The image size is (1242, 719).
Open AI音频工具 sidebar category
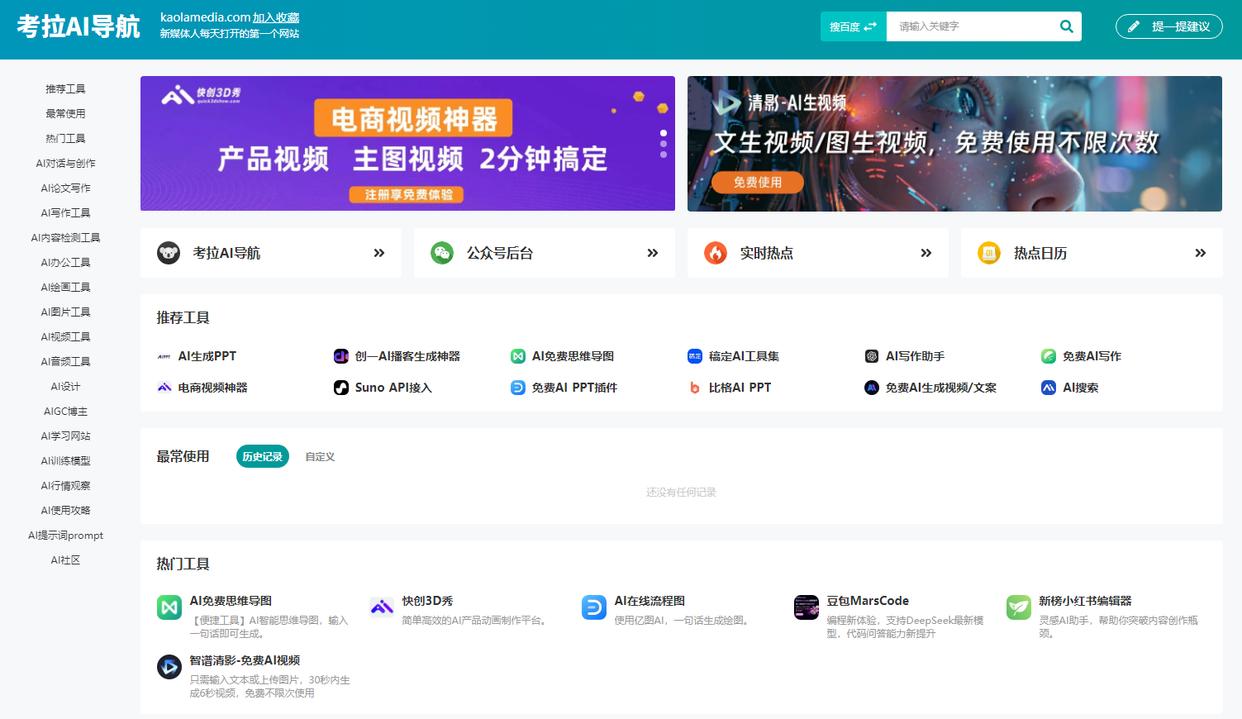tap(66, 361)
